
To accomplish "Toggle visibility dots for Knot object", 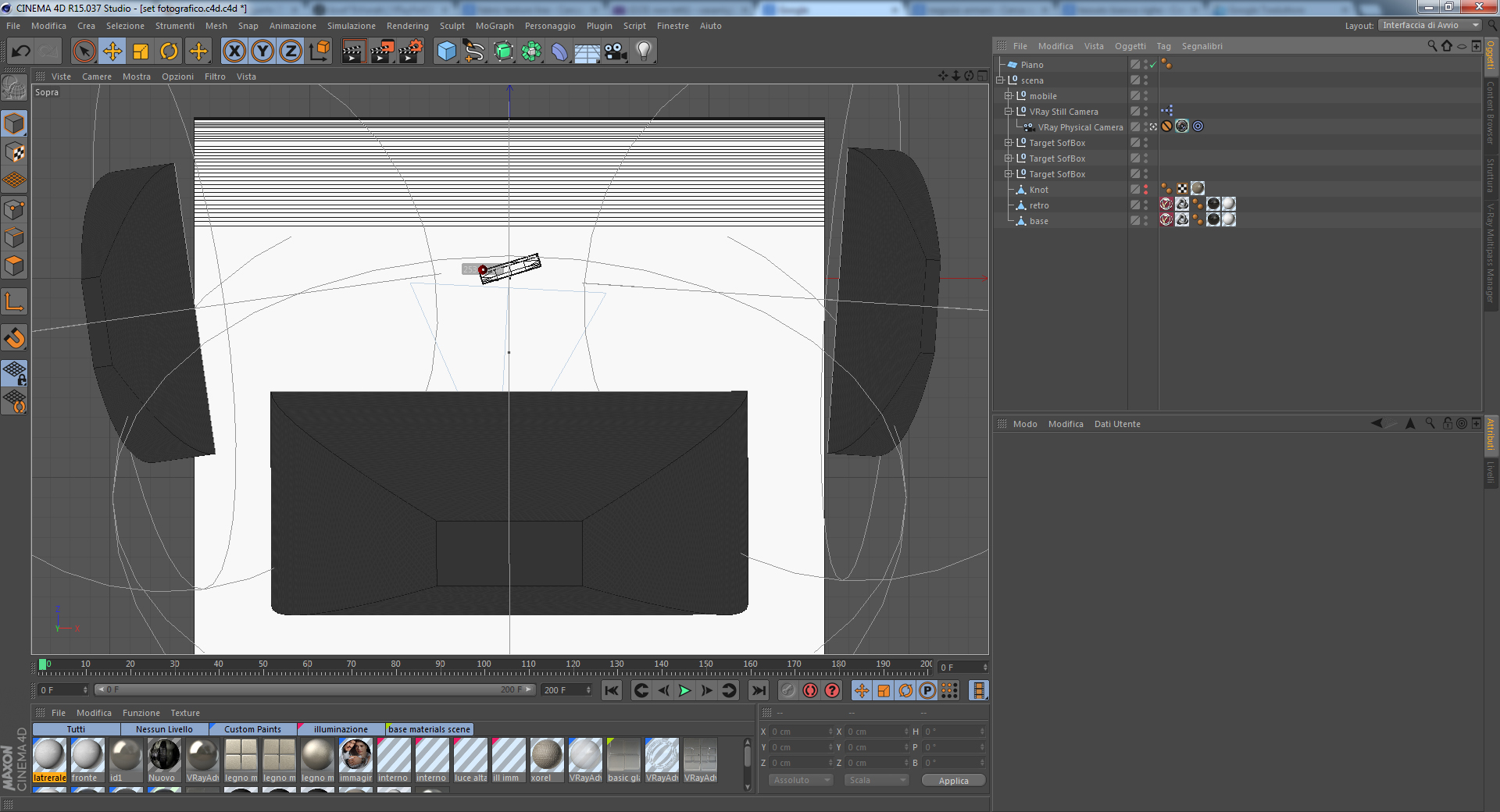I will tap(1146, 190).
